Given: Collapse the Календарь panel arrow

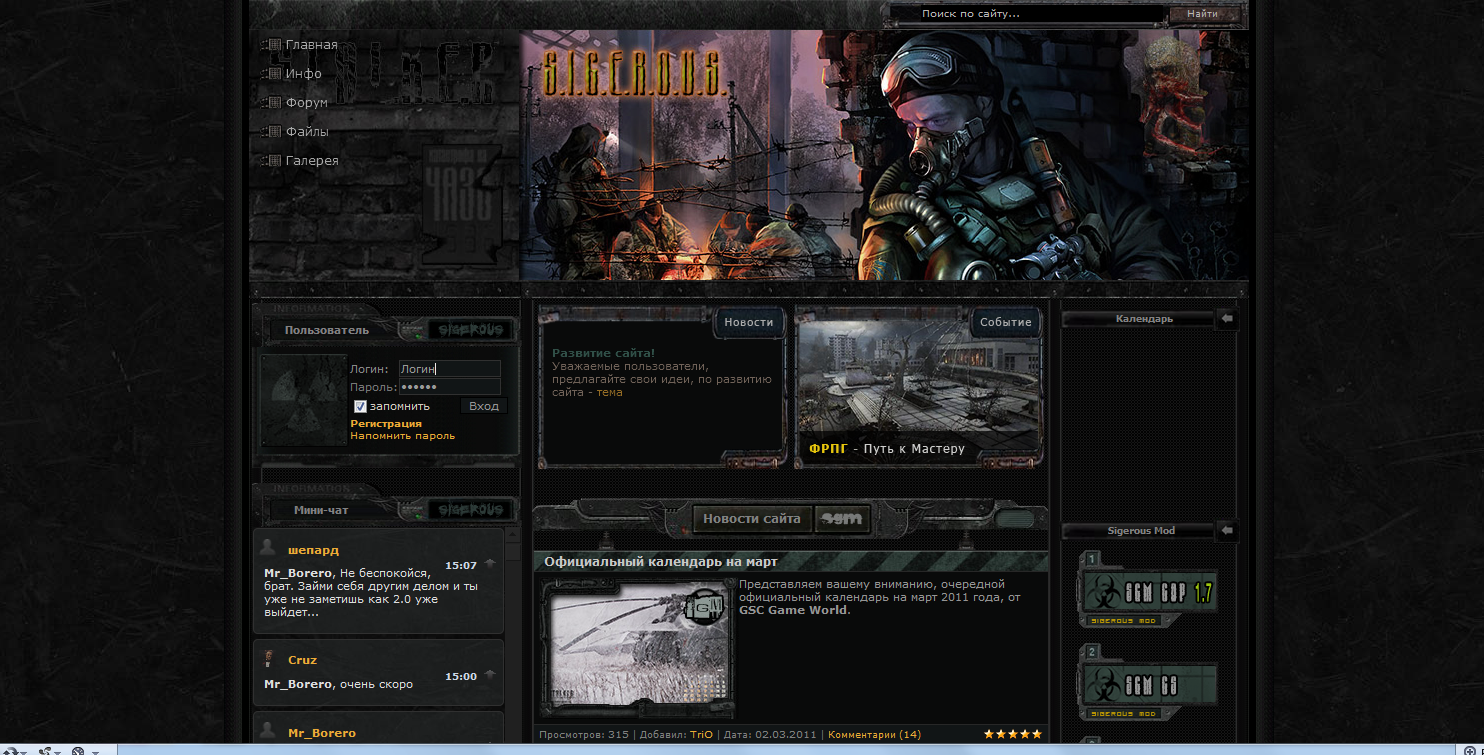Looking at the screenshot, I should point(1227,319).
